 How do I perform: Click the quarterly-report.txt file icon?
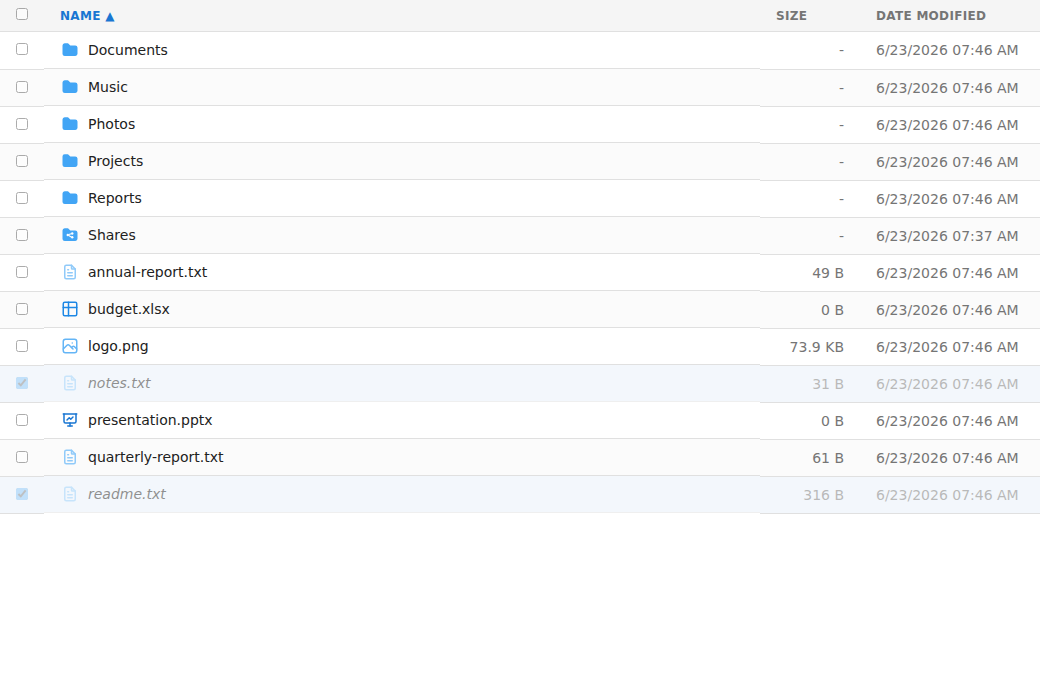point(70,457)
